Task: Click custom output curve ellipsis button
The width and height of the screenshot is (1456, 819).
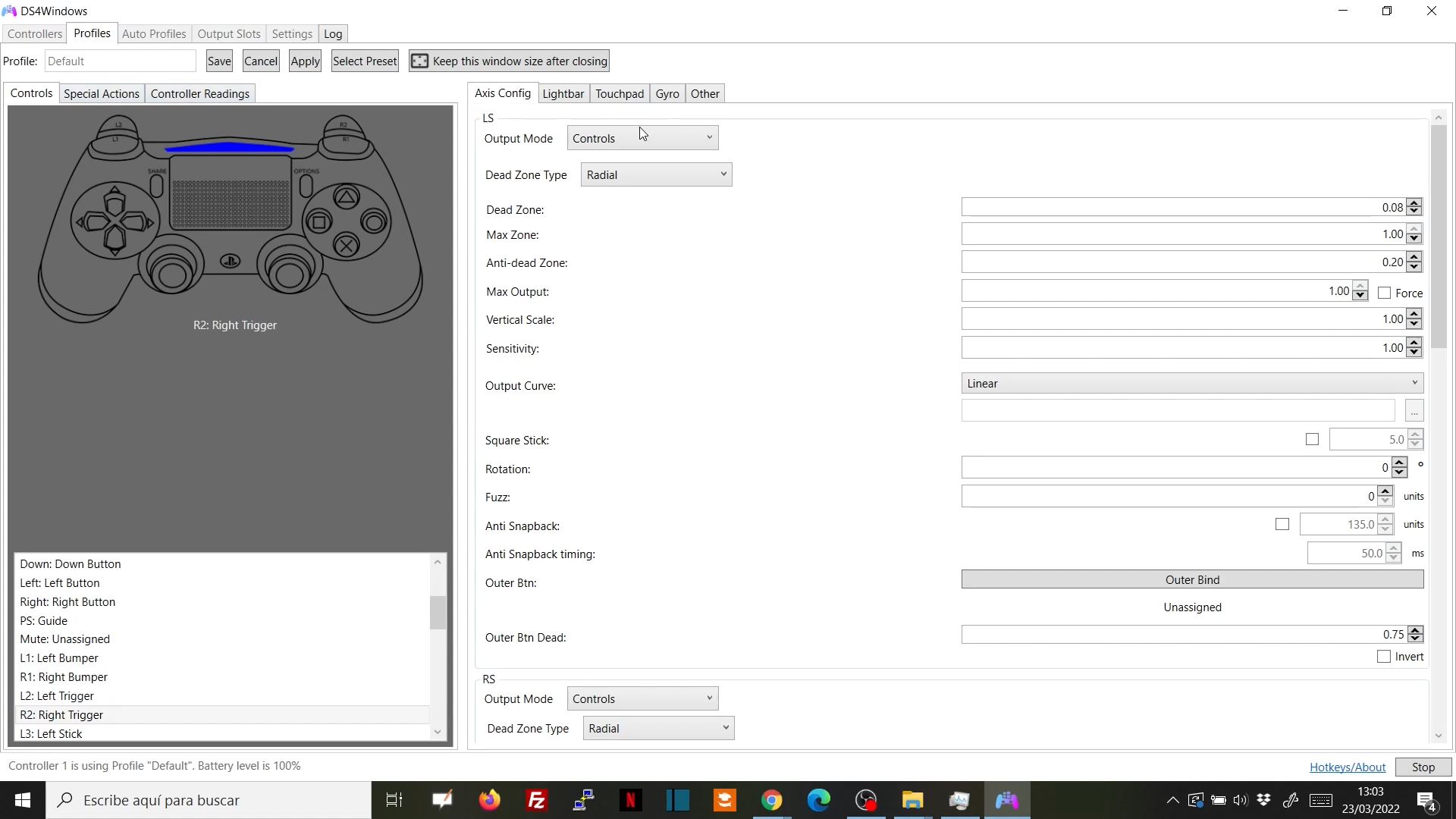Action: pos(1414,411)
